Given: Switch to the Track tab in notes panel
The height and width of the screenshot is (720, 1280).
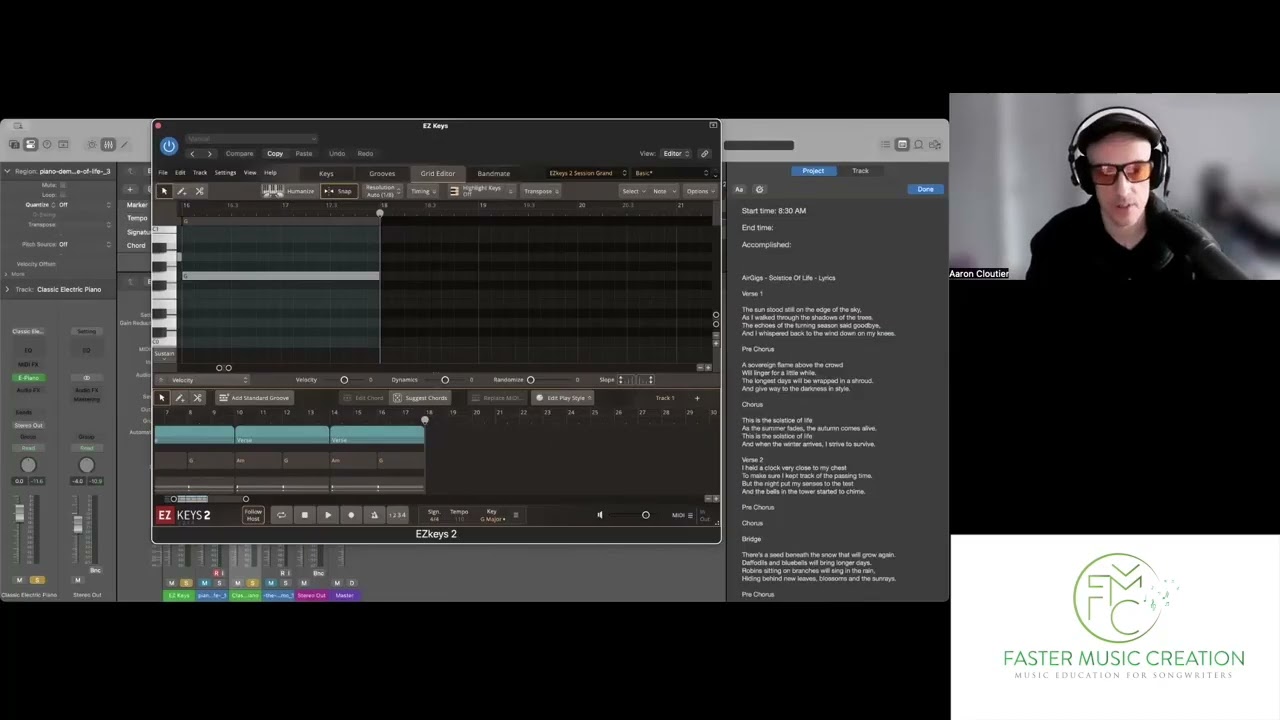Looking at the screenshot, I should 860,171.
